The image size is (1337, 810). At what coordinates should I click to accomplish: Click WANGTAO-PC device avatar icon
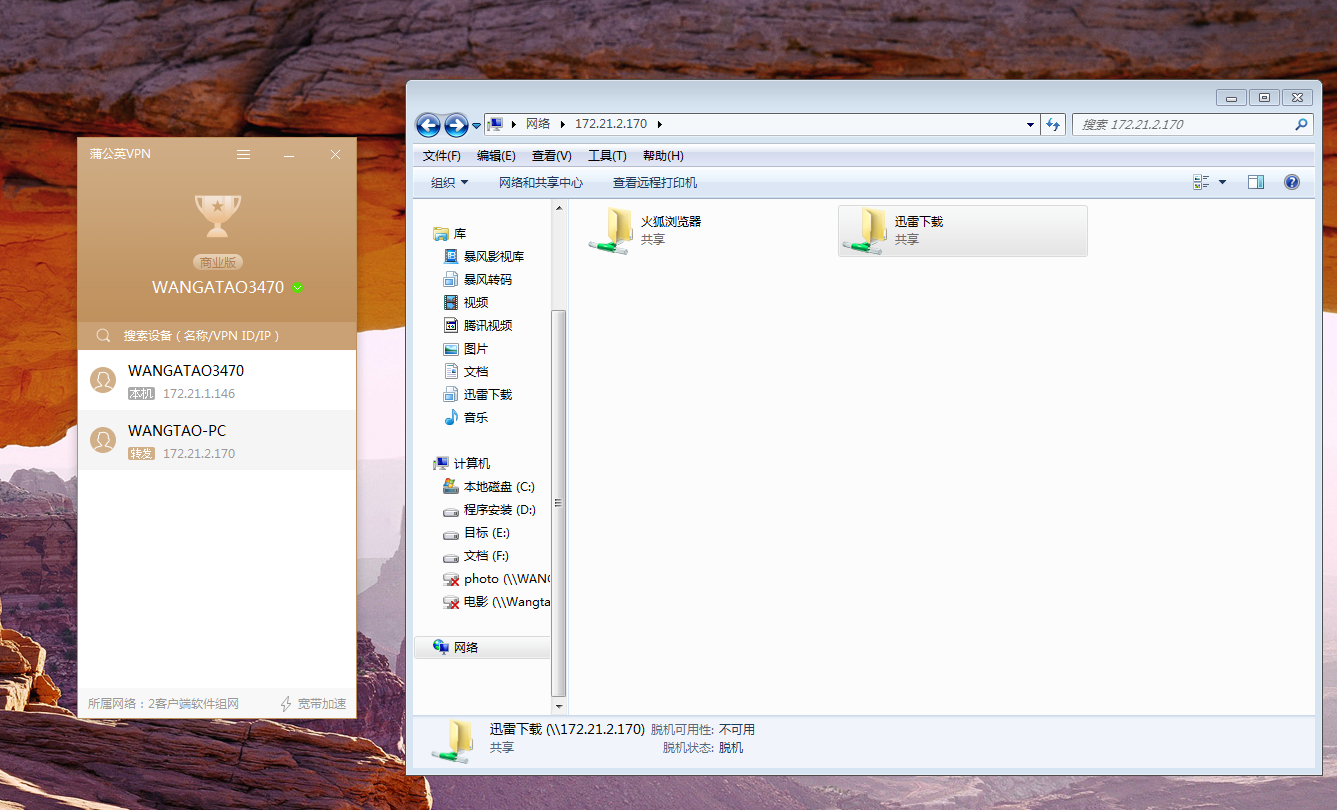click(102, 440)
